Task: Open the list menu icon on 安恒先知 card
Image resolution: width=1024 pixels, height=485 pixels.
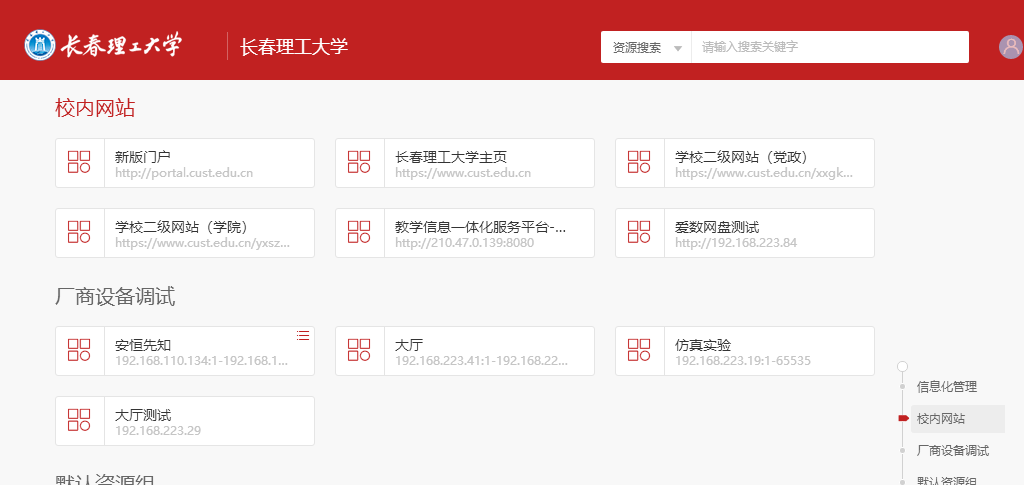Action: point(303,336)
